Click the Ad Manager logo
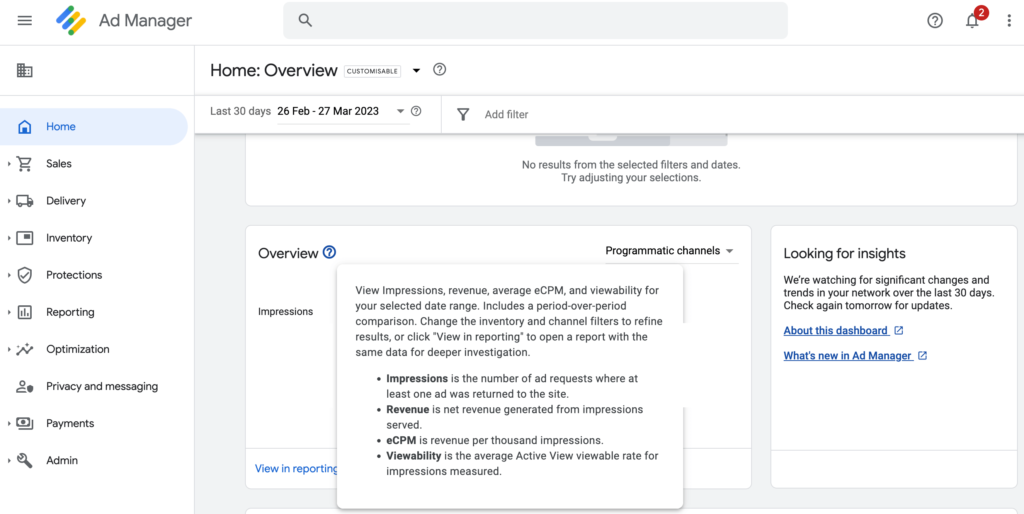 click(71, 20)
